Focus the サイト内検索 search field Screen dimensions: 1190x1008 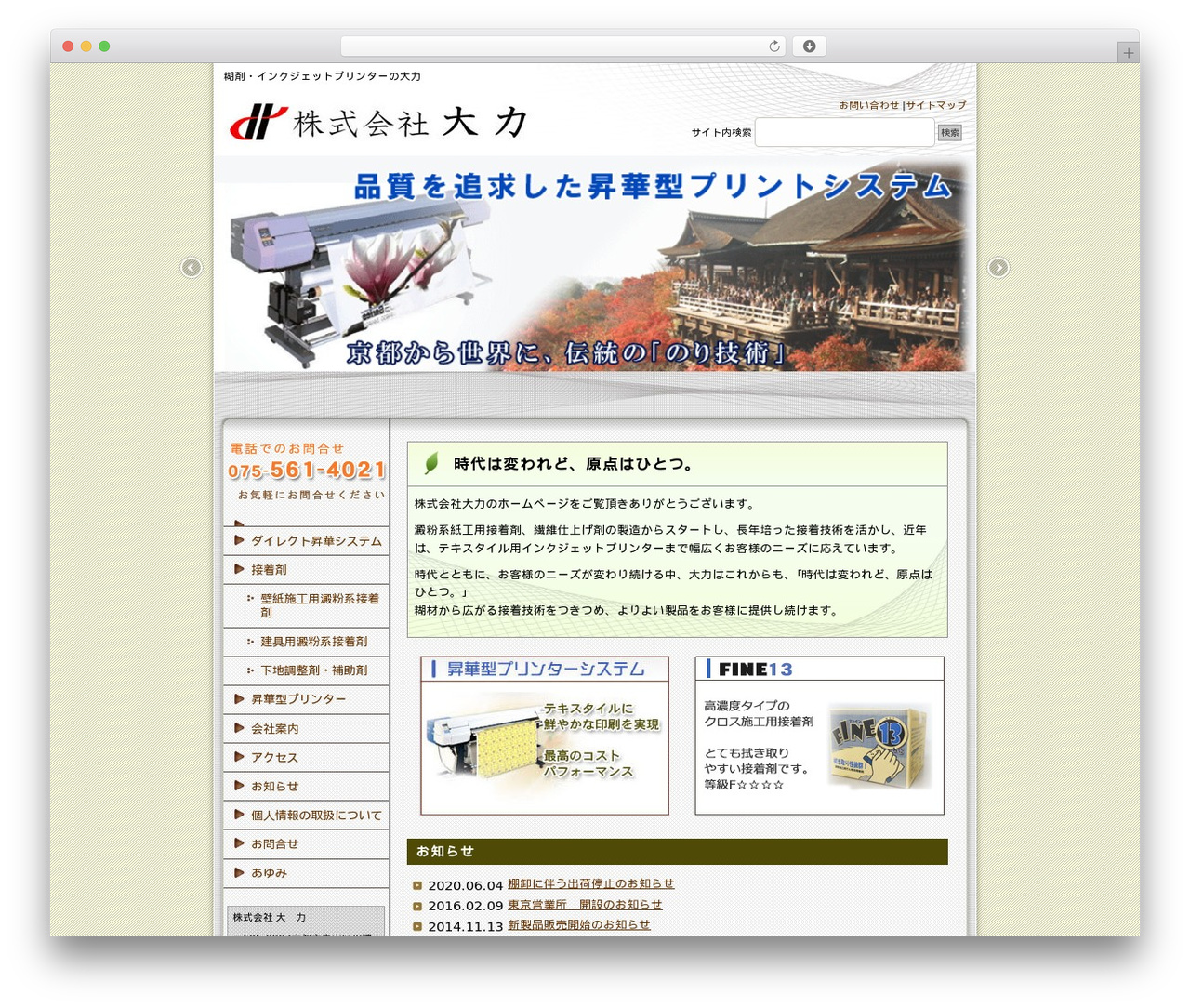[x=844, y=133]
